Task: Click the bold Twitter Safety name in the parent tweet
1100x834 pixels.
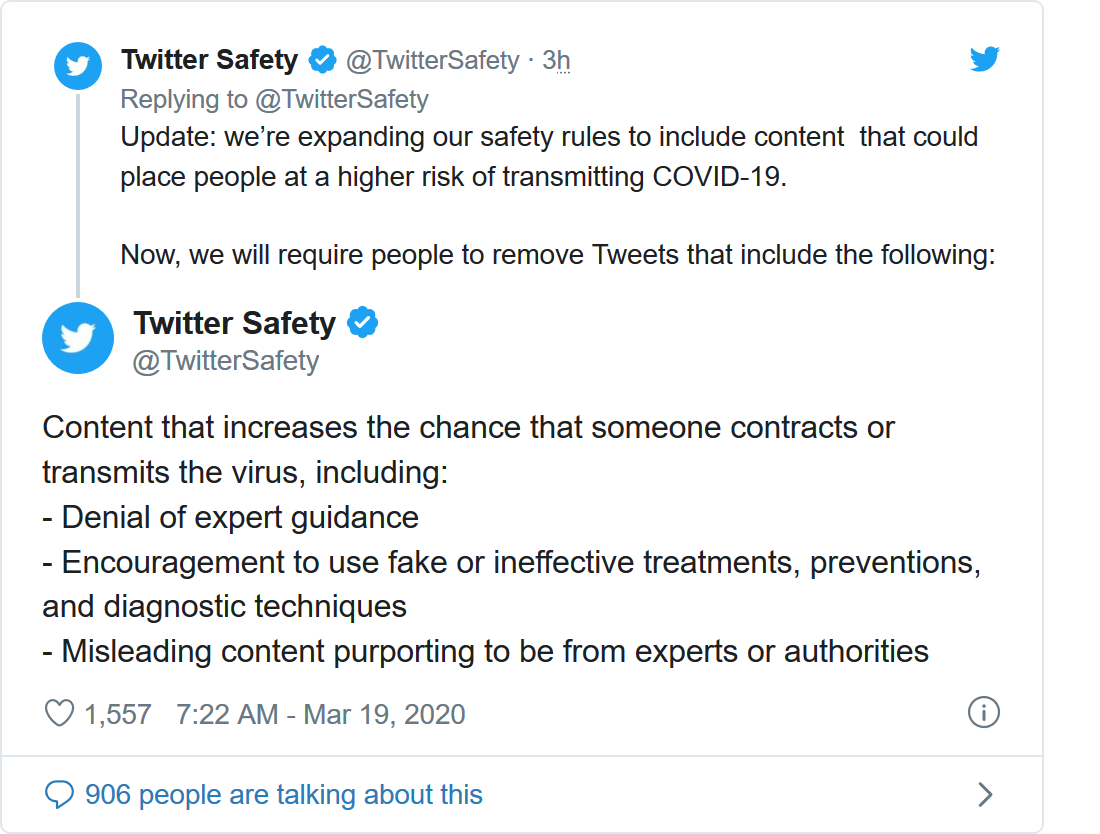Action: (209, 60)
